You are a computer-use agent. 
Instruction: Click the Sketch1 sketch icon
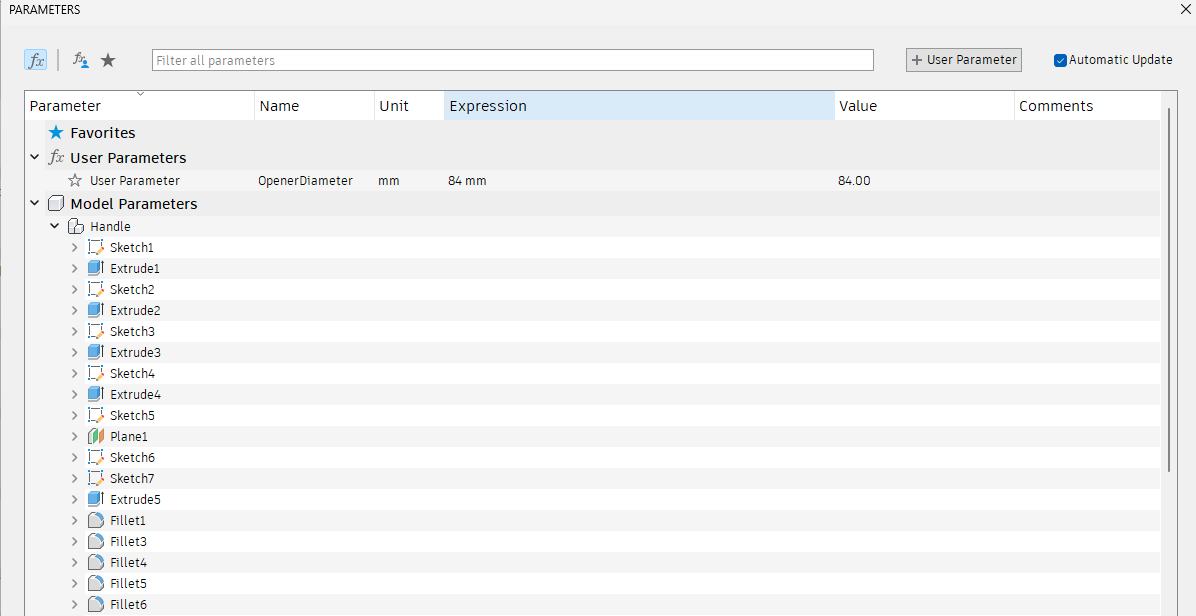(x=95, y=248)
